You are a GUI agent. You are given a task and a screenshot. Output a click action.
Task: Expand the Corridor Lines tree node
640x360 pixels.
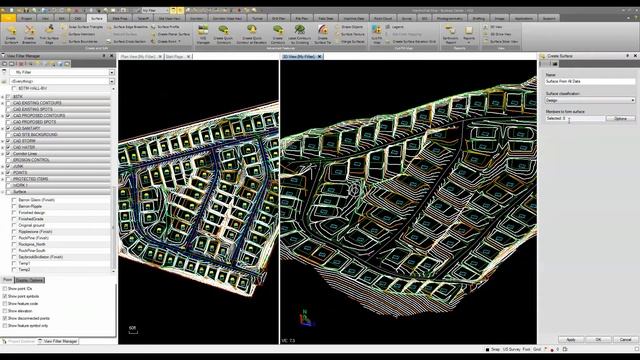click(3, 154)
